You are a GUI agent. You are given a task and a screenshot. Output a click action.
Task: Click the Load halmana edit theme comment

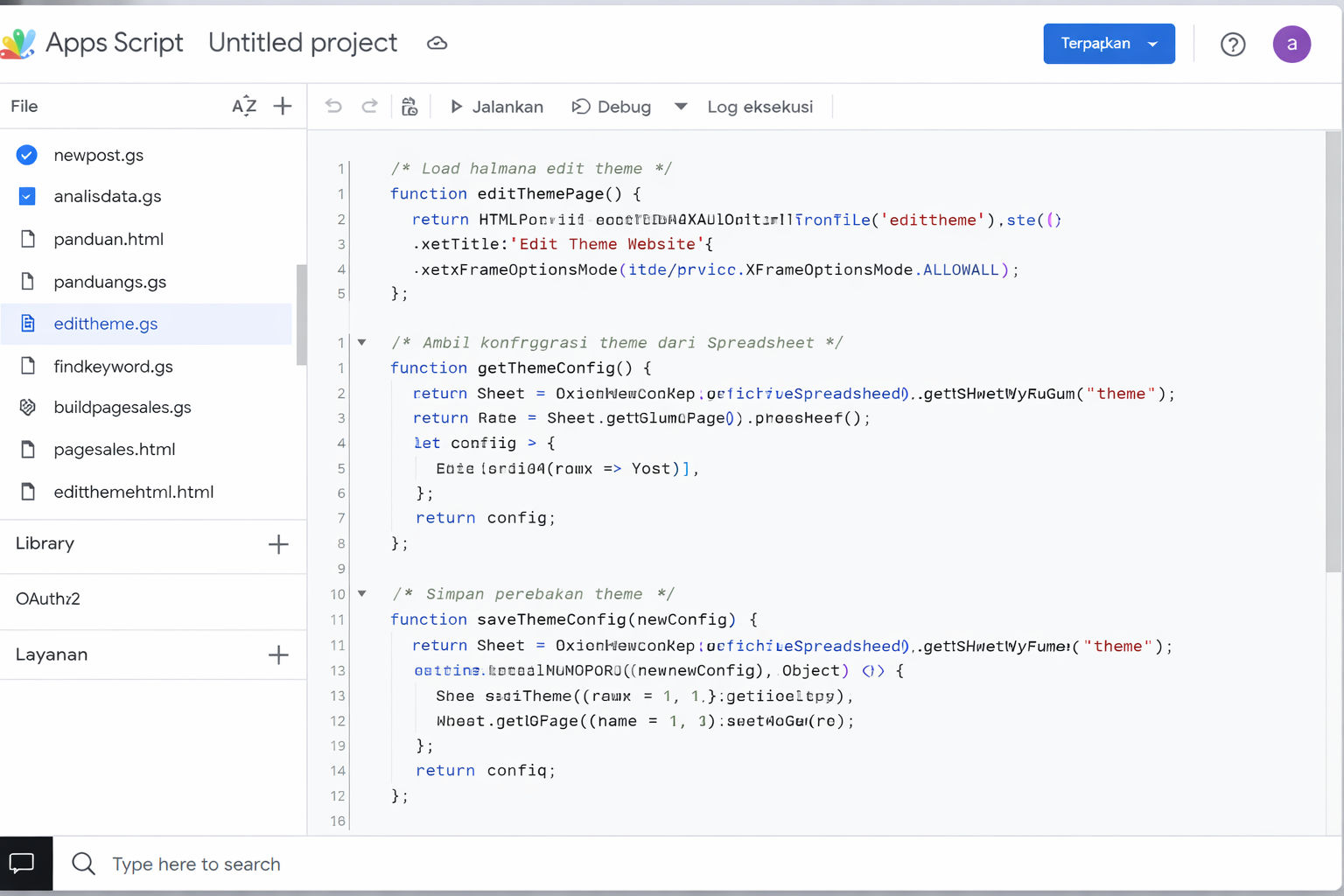[531, 168]
